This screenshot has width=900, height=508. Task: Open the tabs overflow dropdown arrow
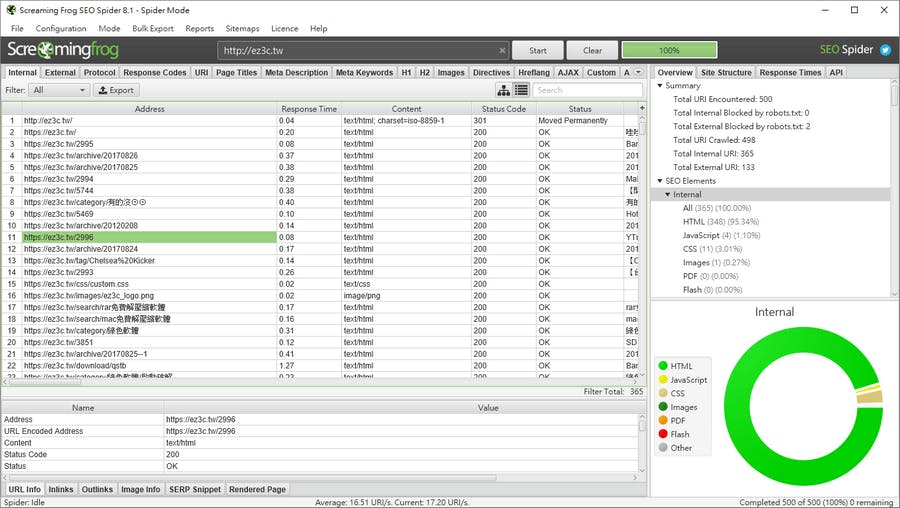[x=639, y=72]
